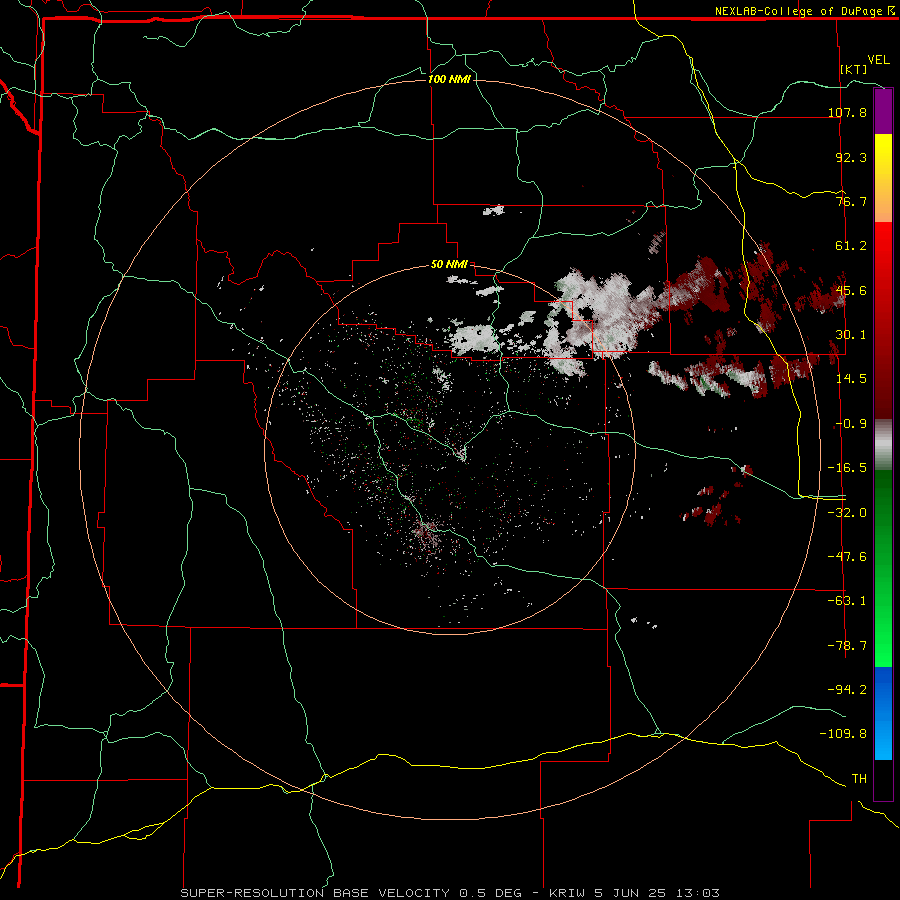The image size is (900, 900).
Task: Click the purple segment of the color bar
Action: click(x=883, y=112)
